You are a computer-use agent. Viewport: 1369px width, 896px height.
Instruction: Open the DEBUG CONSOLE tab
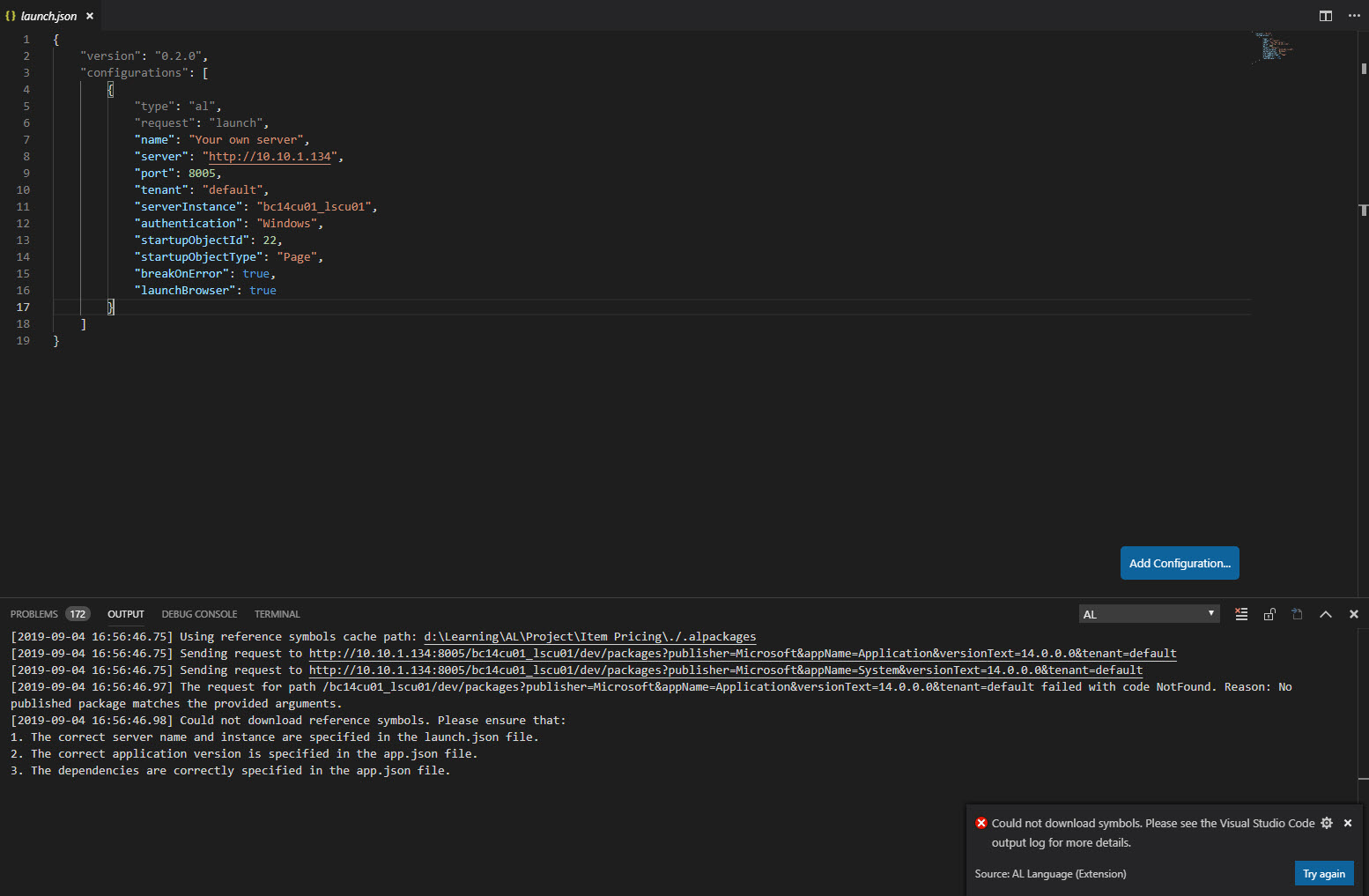click(199, 613)
